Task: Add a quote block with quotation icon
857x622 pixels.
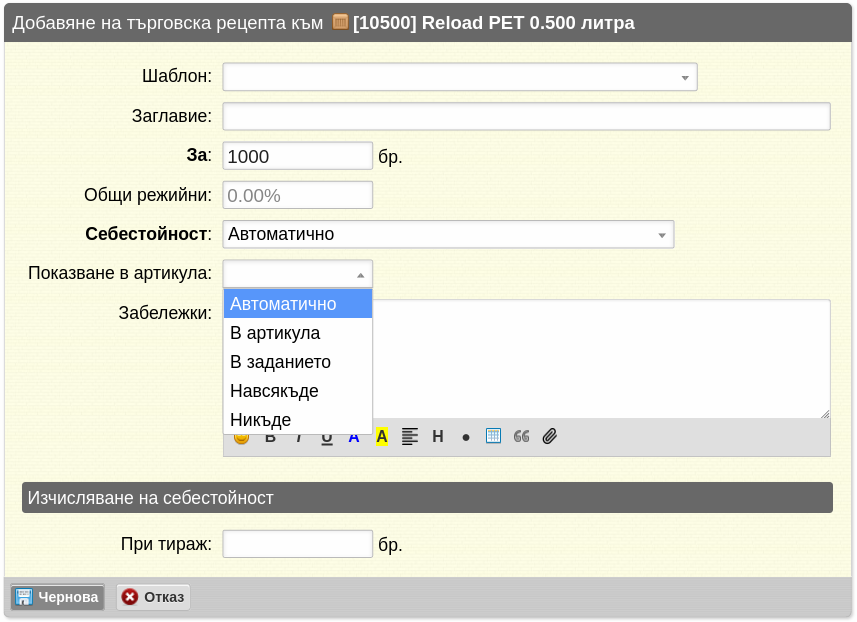Action: [x=521, y=436]
